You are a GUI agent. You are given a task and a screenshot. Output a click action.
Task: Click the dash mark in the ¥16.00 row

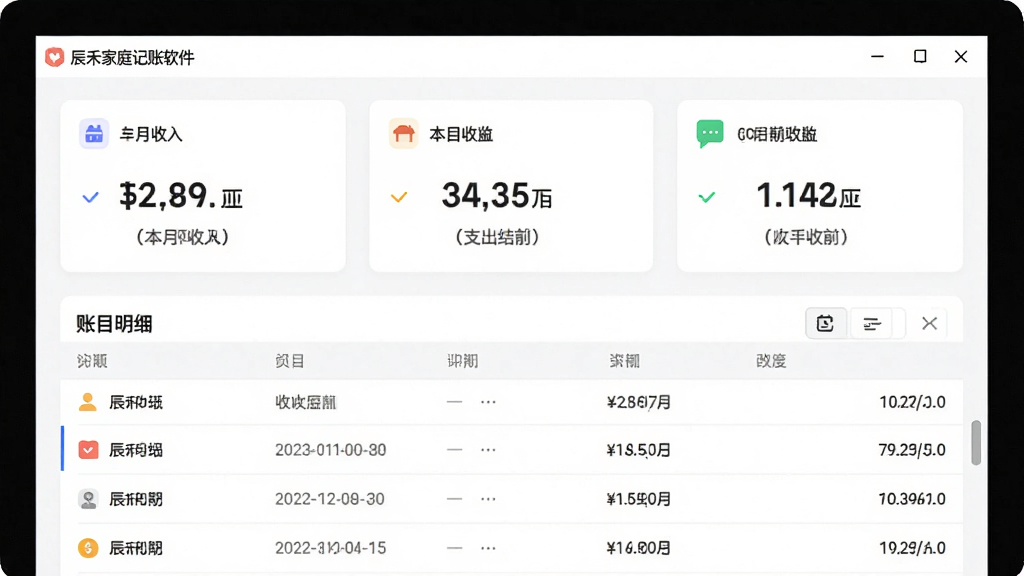tap(455, 548)
